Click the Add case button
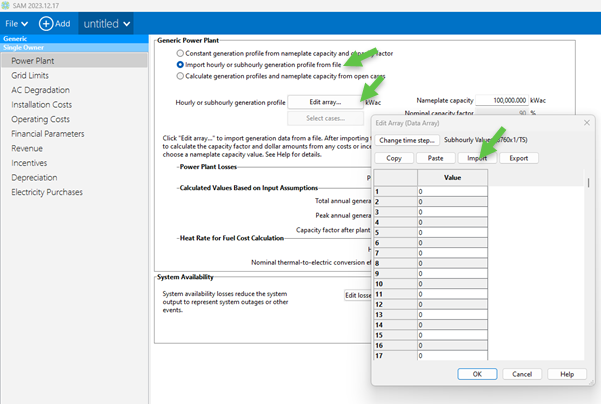The image size is (601, 404). [55, 22]
